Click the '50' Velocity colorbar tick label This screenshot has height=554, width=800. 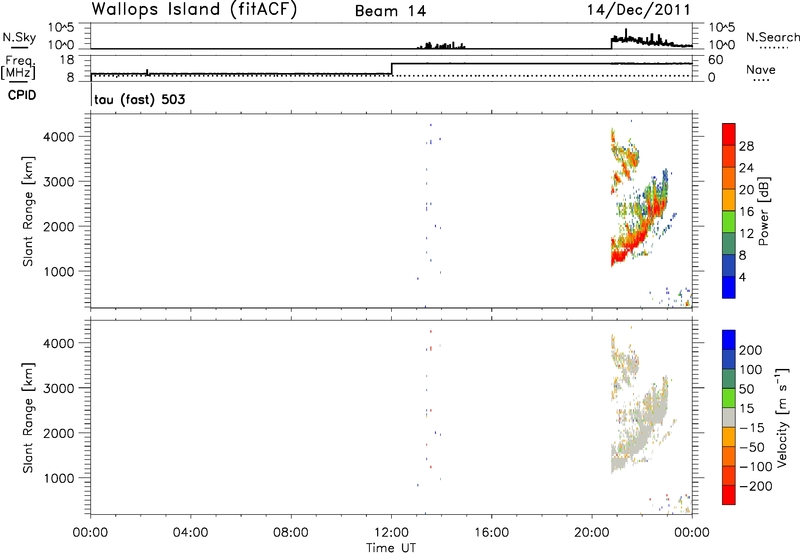[746, 389]
